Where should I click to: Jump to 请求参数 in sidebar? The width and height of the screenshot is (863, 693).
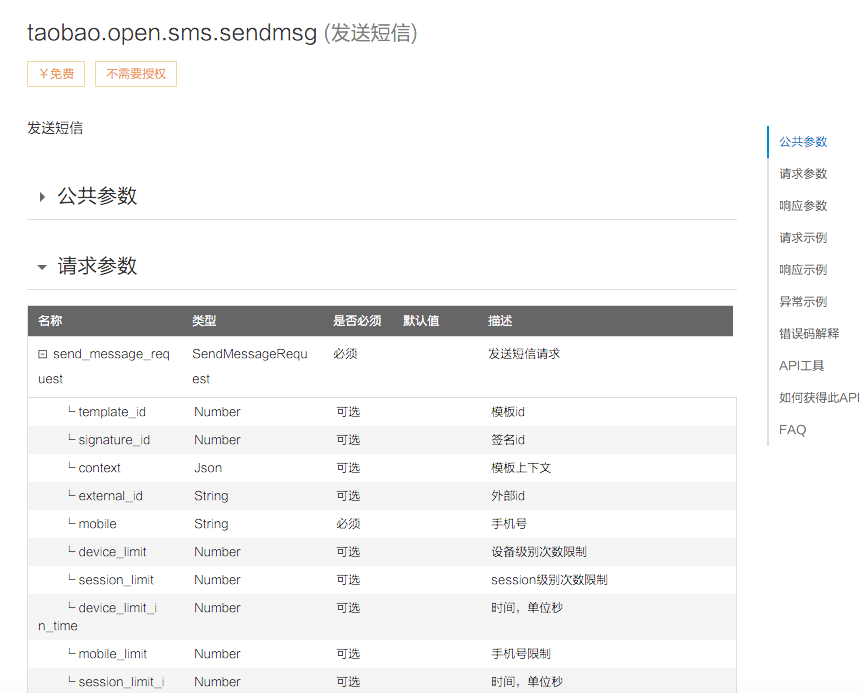(x=803, y=174)
